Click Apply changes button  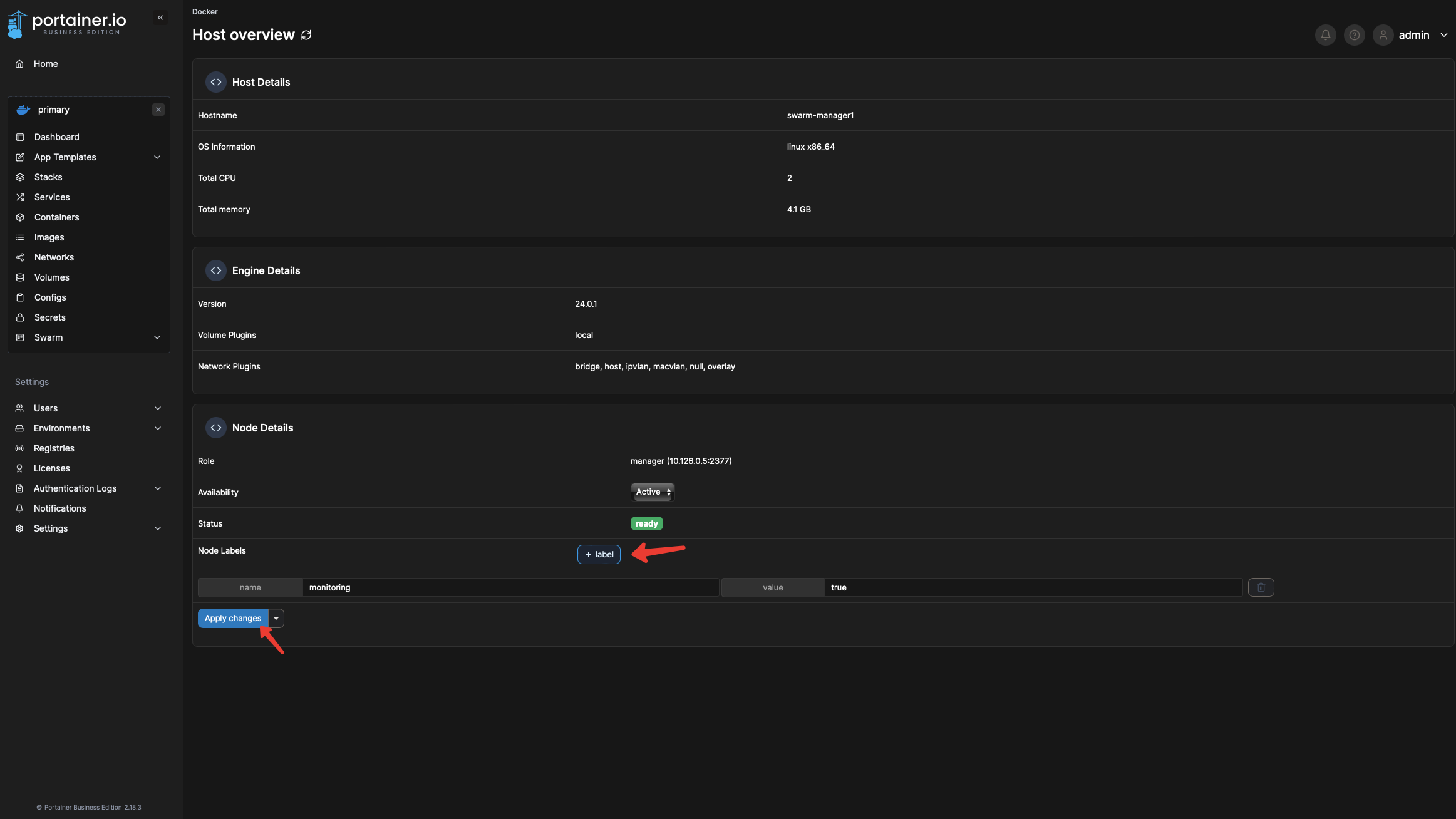coord(233,619)
